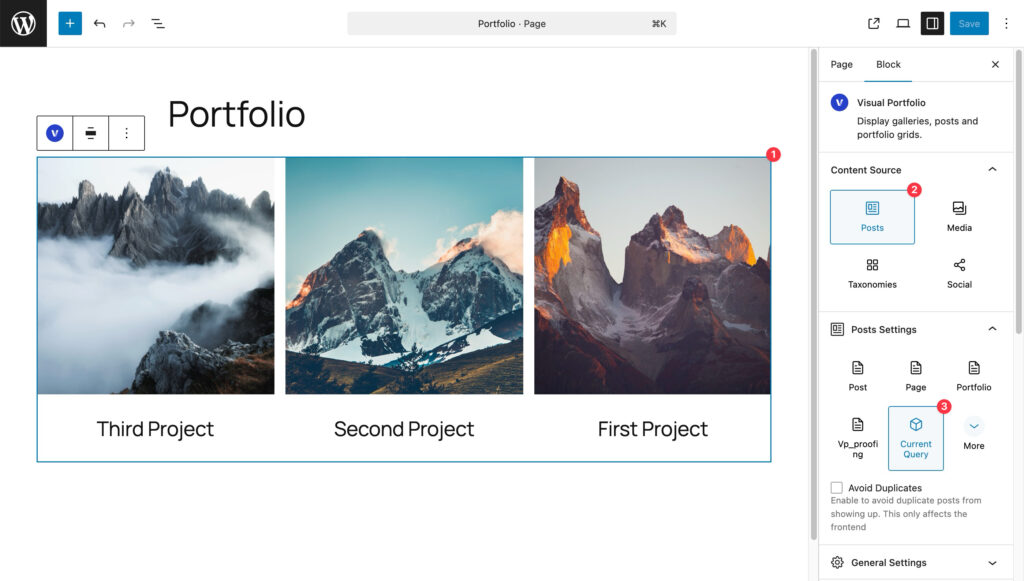The width and height of the screenshot is (1024, 581).
Task: Toggle the settings sidebar panel button
Action: [x=932, y=23]
